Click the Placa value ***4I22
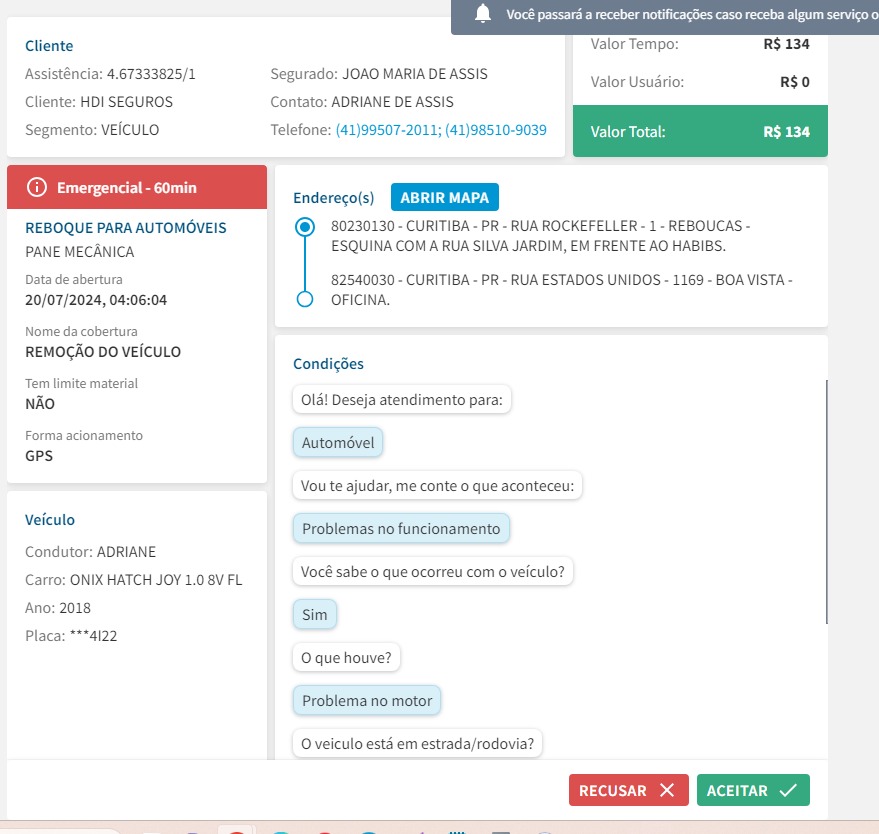This screenshot has width=879, height=834. 93,636
